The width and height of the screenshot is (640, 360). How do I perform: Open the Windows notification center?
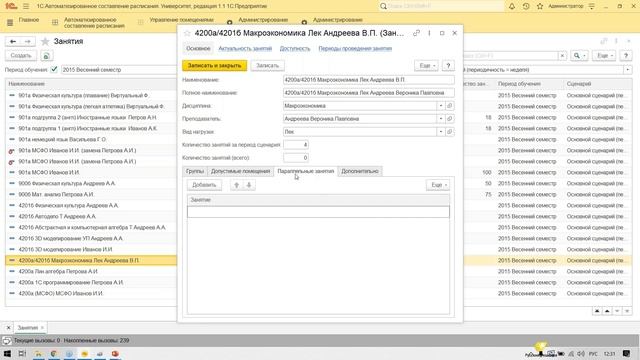point(627,353)
